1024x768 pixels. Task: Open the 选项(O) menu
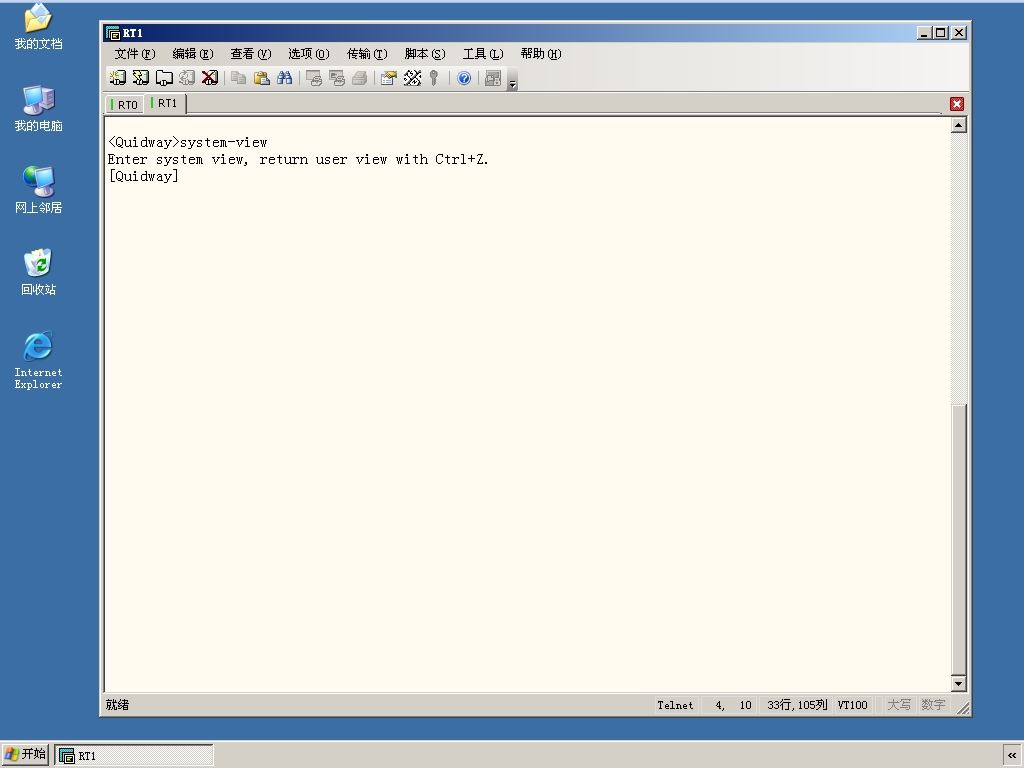309,54
